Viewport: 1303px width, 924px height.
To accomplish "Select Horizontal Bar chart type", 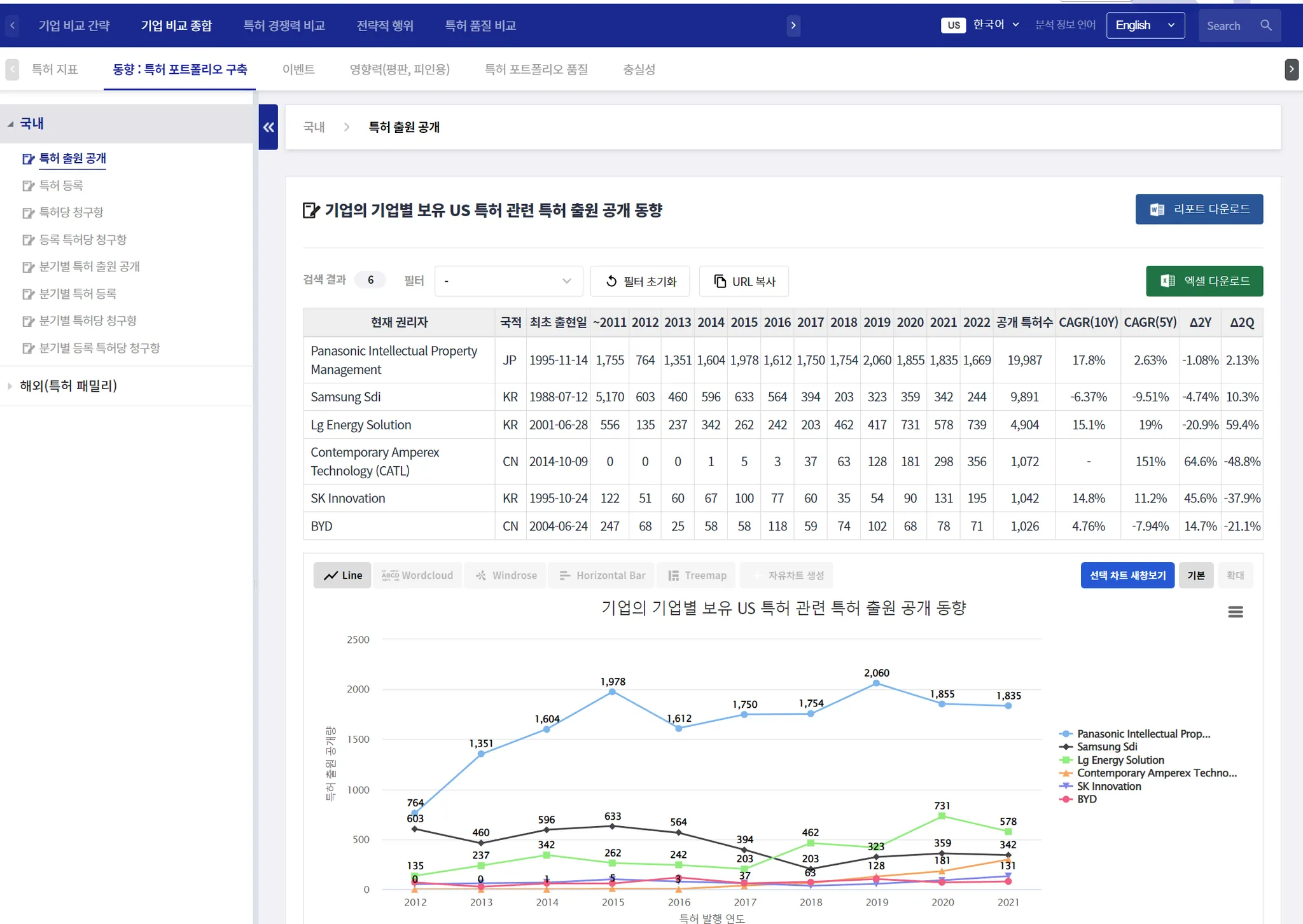I will 602,576.
